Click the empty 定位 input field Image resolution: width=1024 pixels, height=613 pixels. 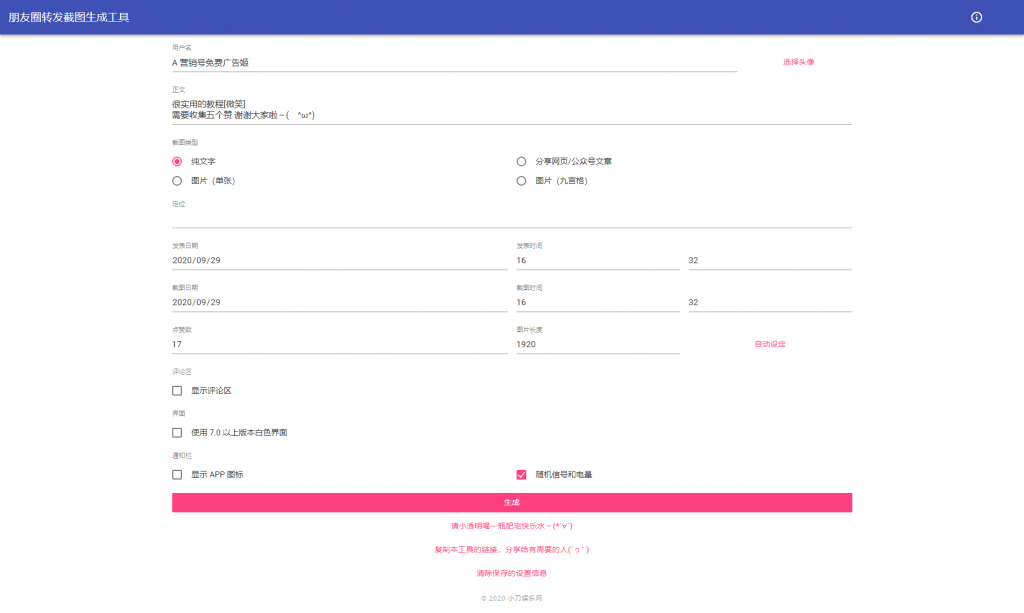point(511,218)
